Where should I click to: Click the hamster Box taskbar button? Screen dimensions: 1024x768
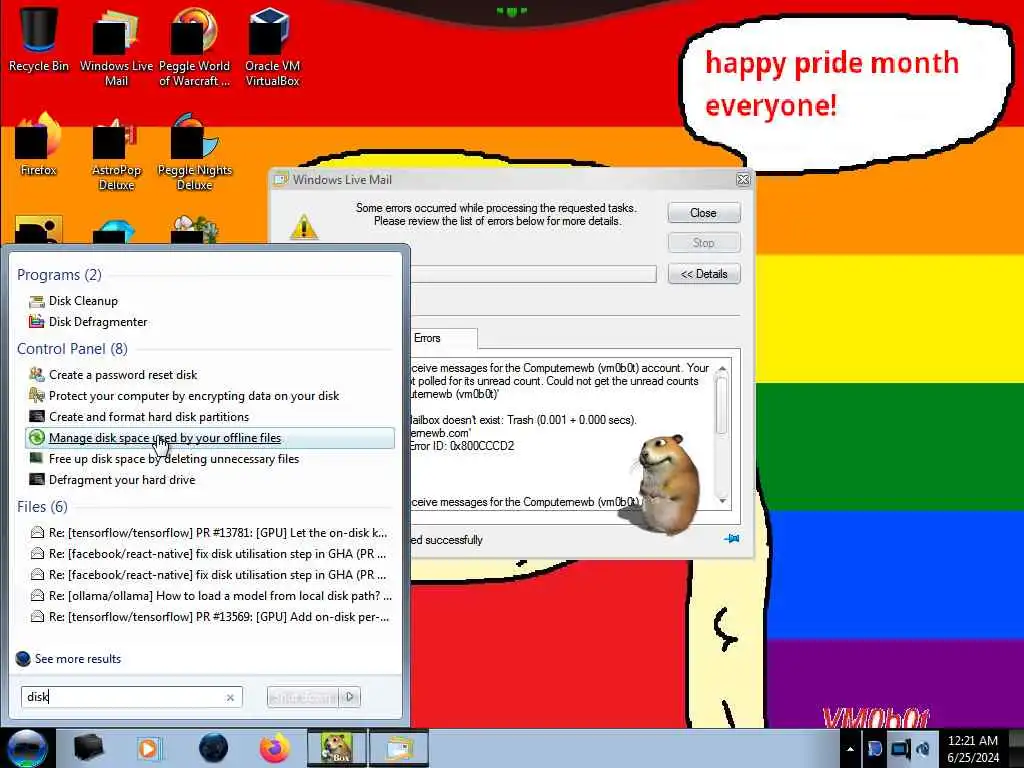click(337, 748)
